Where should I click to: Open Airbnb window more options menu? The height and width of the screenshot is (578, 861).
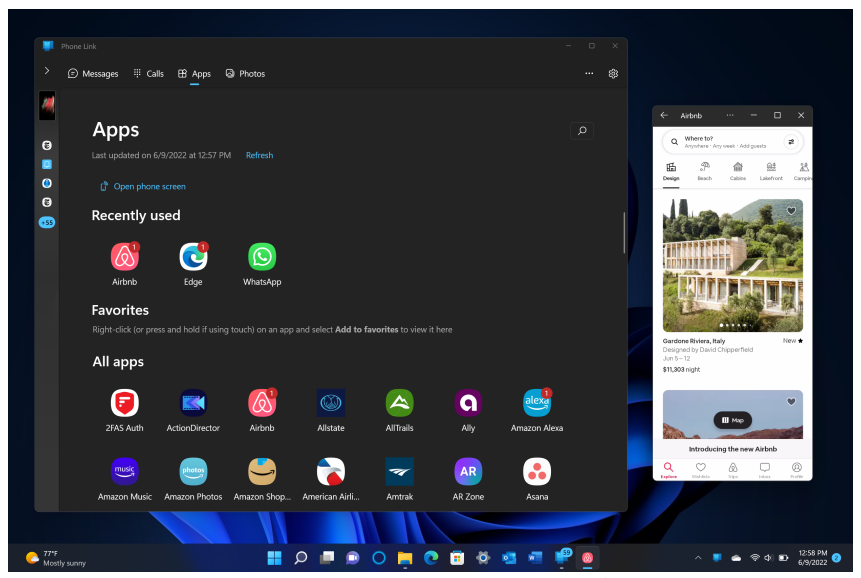[730, 115]
